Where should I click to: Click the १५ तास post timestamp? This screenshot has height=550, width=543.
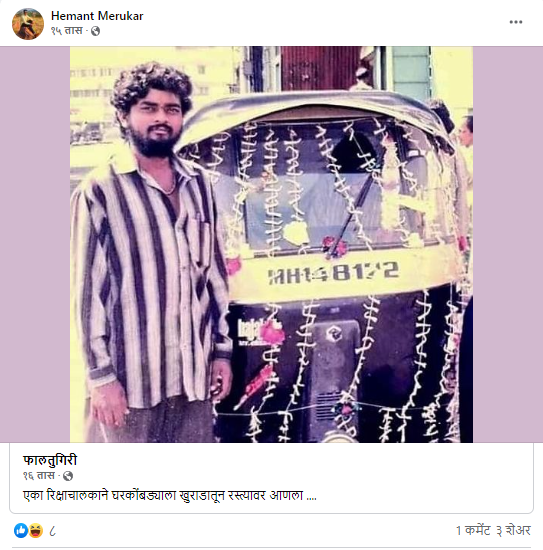(x=67, y=31)
